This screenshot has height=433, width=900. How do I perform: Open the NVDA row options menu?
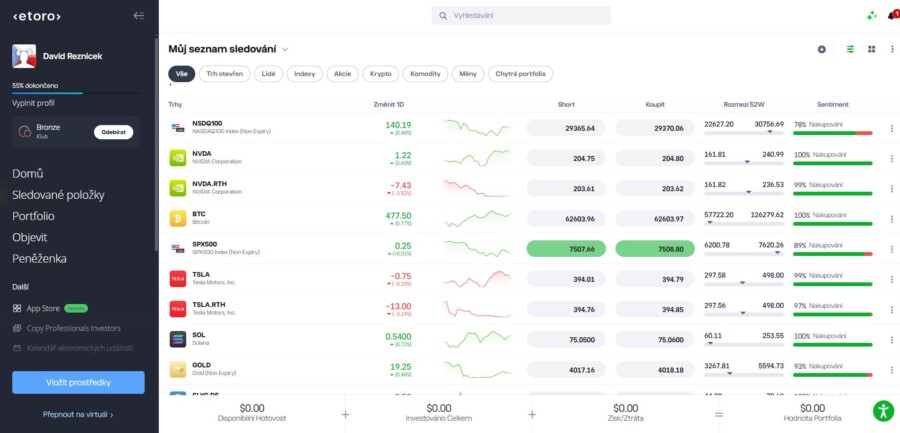tap(891, 158)
